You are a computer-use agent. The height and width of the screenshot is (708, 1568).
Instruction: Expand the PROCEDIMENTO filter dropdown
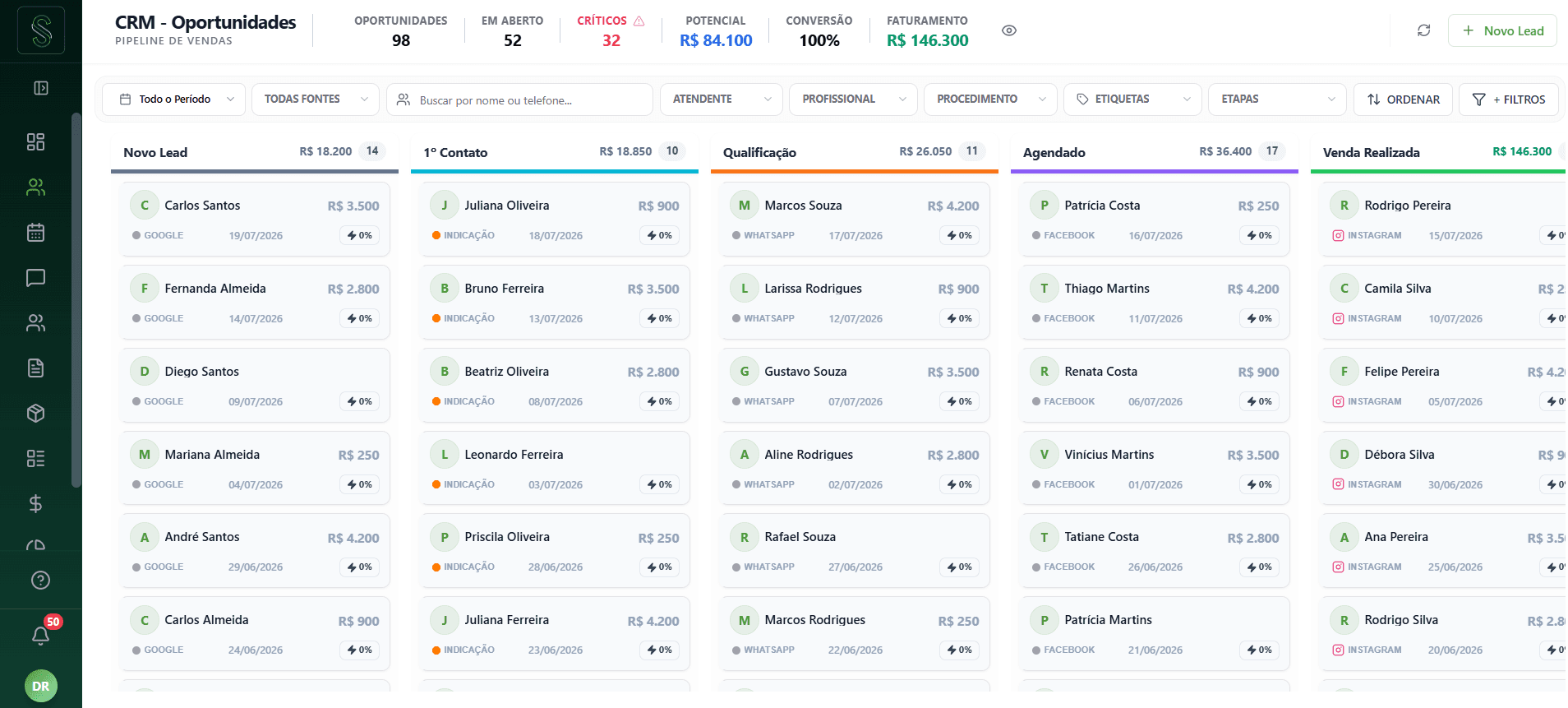990,99
